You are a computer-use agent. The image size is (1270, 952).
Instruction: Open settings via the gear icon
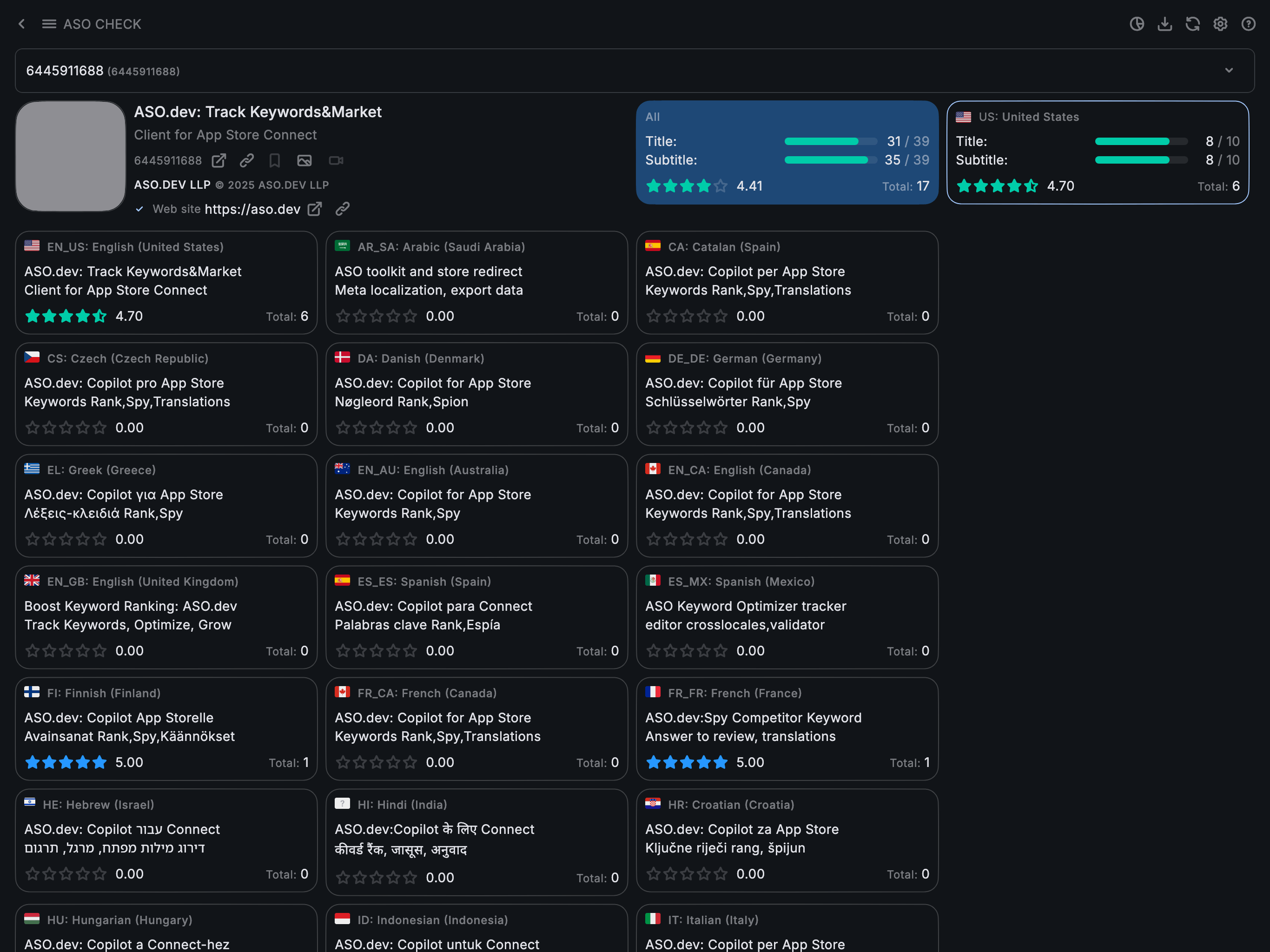coord(1220,24)
